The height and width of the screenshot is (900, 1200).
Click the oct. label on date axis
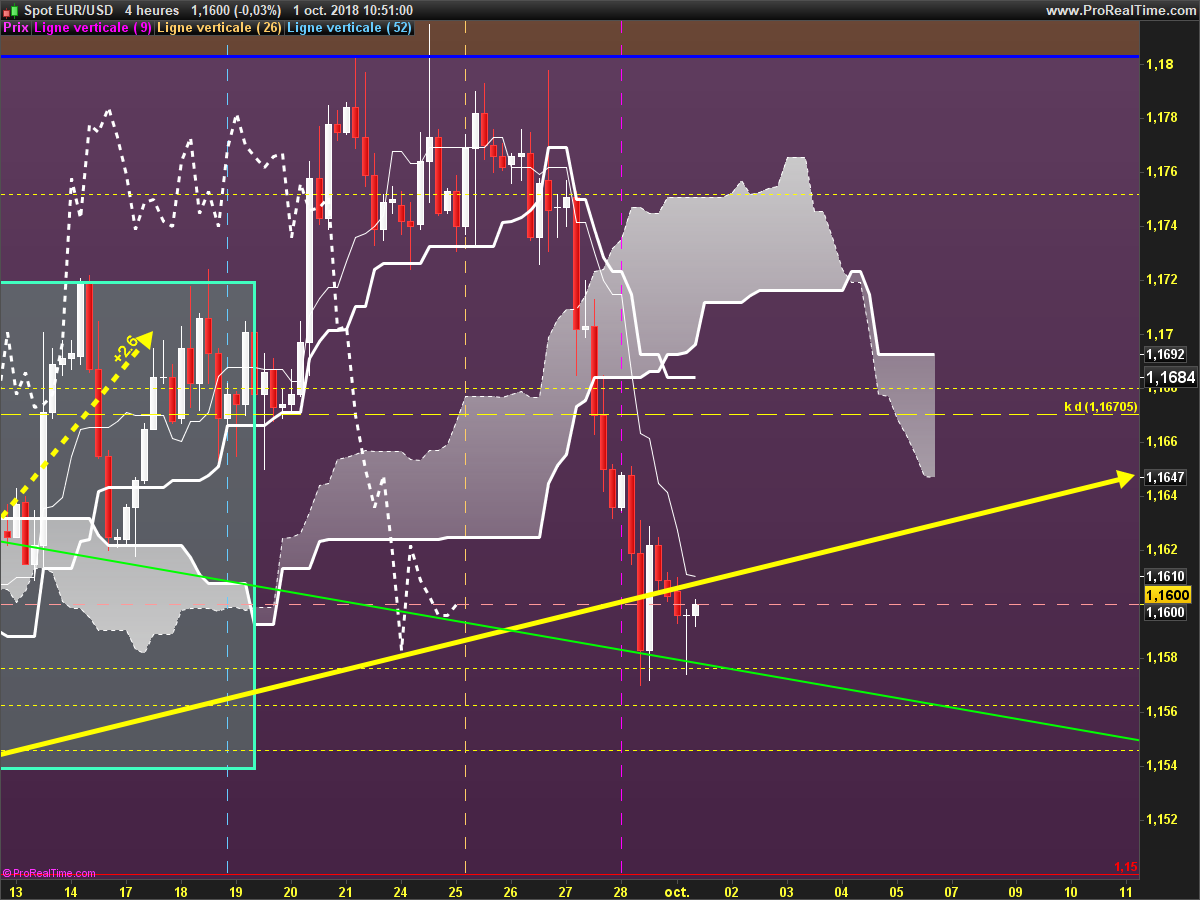click(677, 890)
